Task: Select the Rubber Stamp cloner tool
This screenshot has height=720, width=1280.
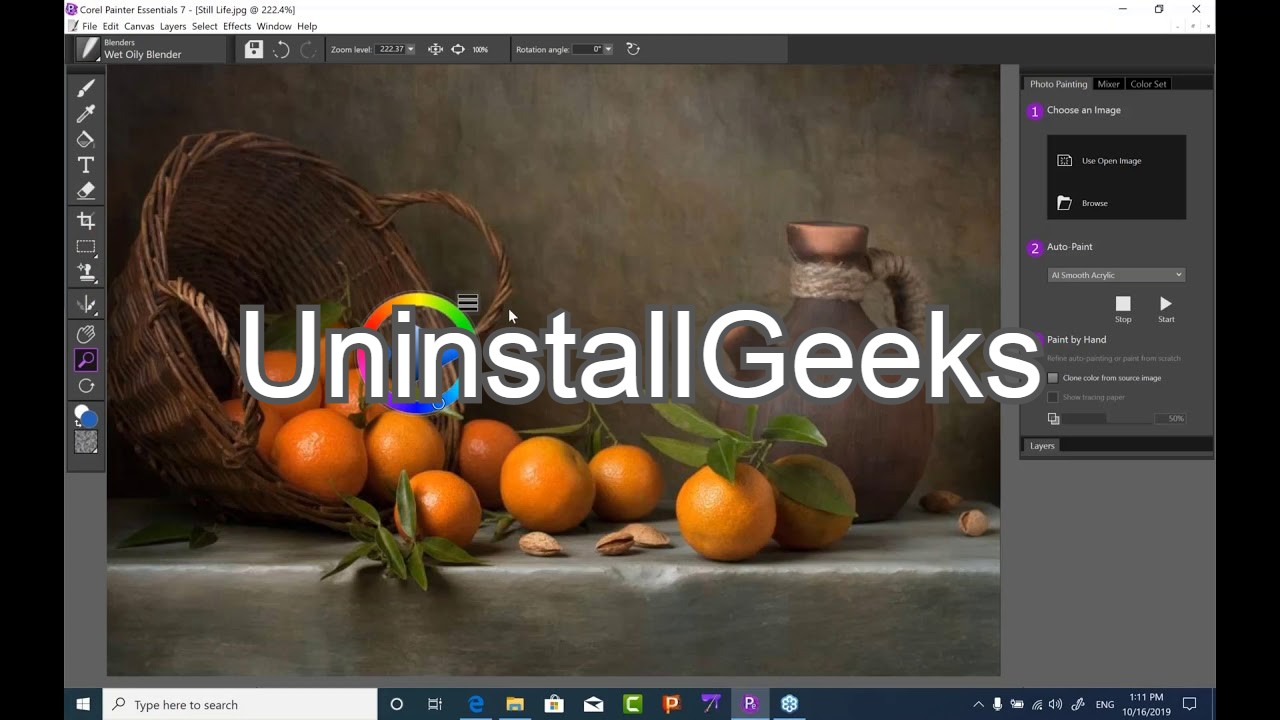Action: (x=86, y=272)
